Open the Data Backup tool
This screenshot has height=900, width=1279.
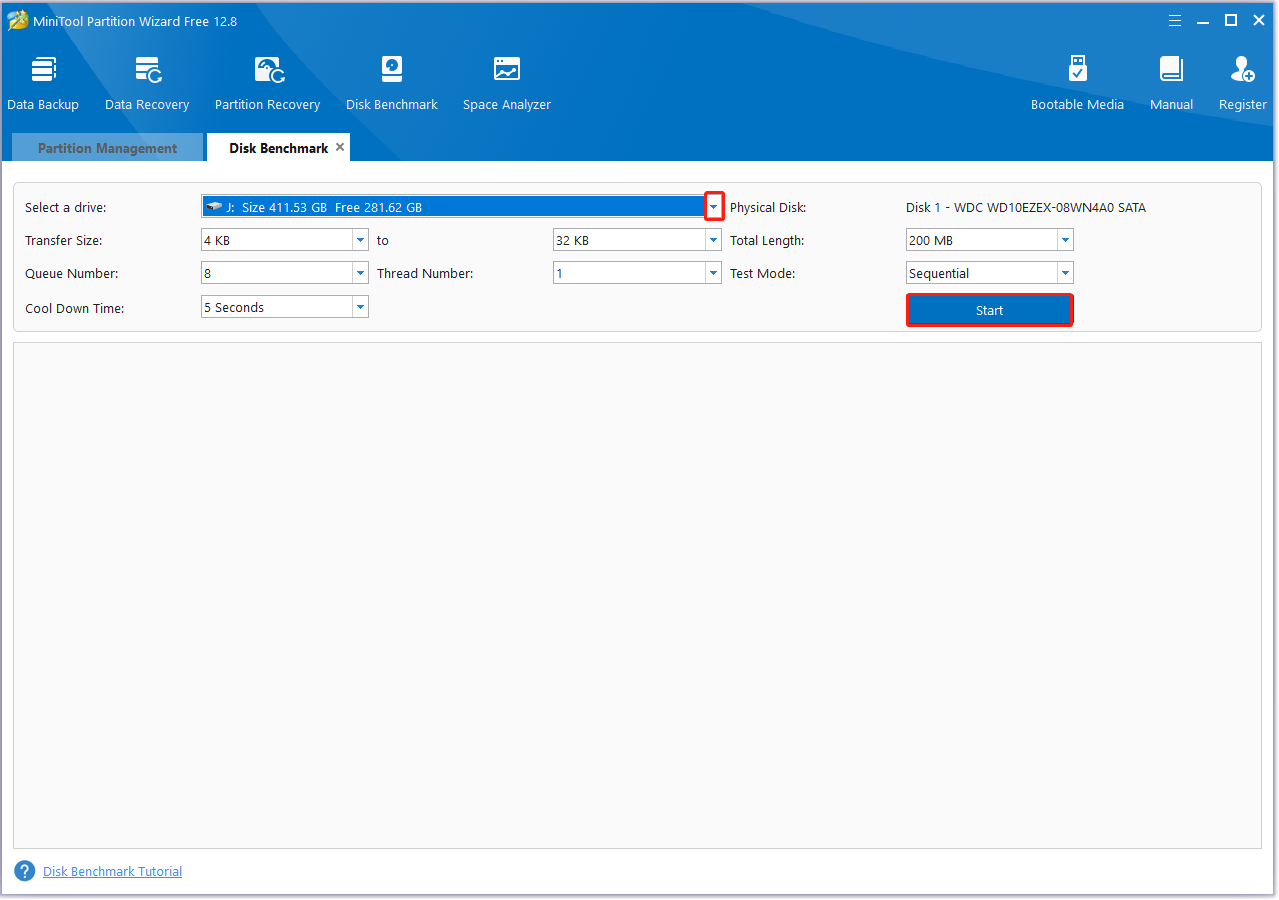coord(43,83)
